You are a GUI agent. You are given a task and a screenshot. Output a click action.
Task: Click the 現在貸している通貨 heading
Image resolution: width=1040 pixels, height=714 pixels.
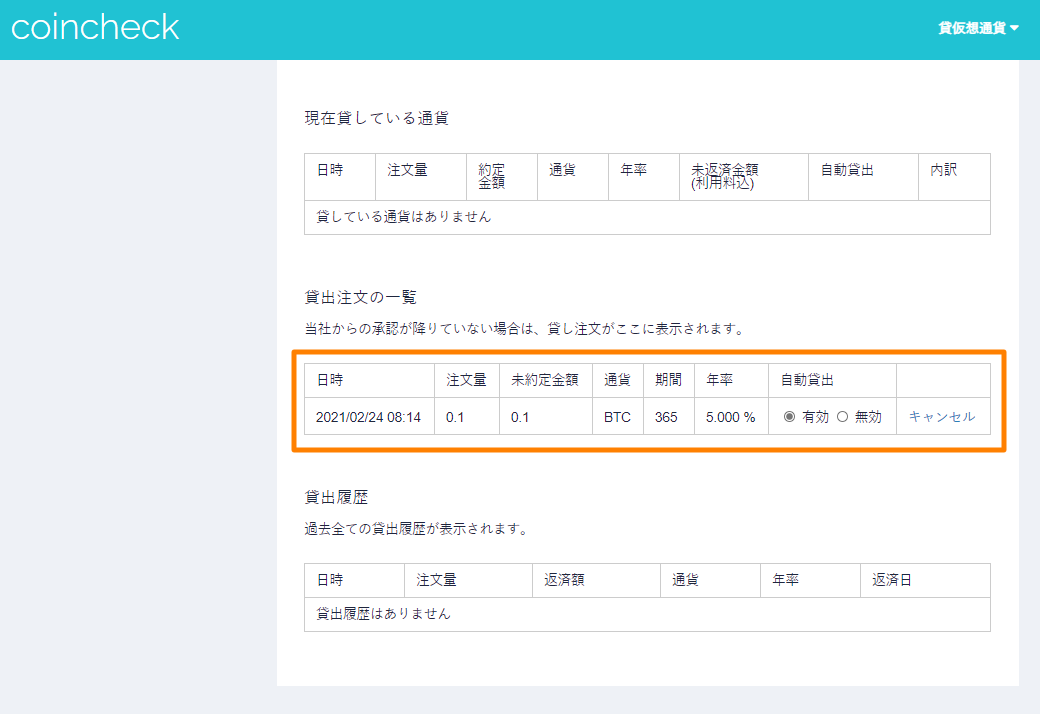[377, 118]
